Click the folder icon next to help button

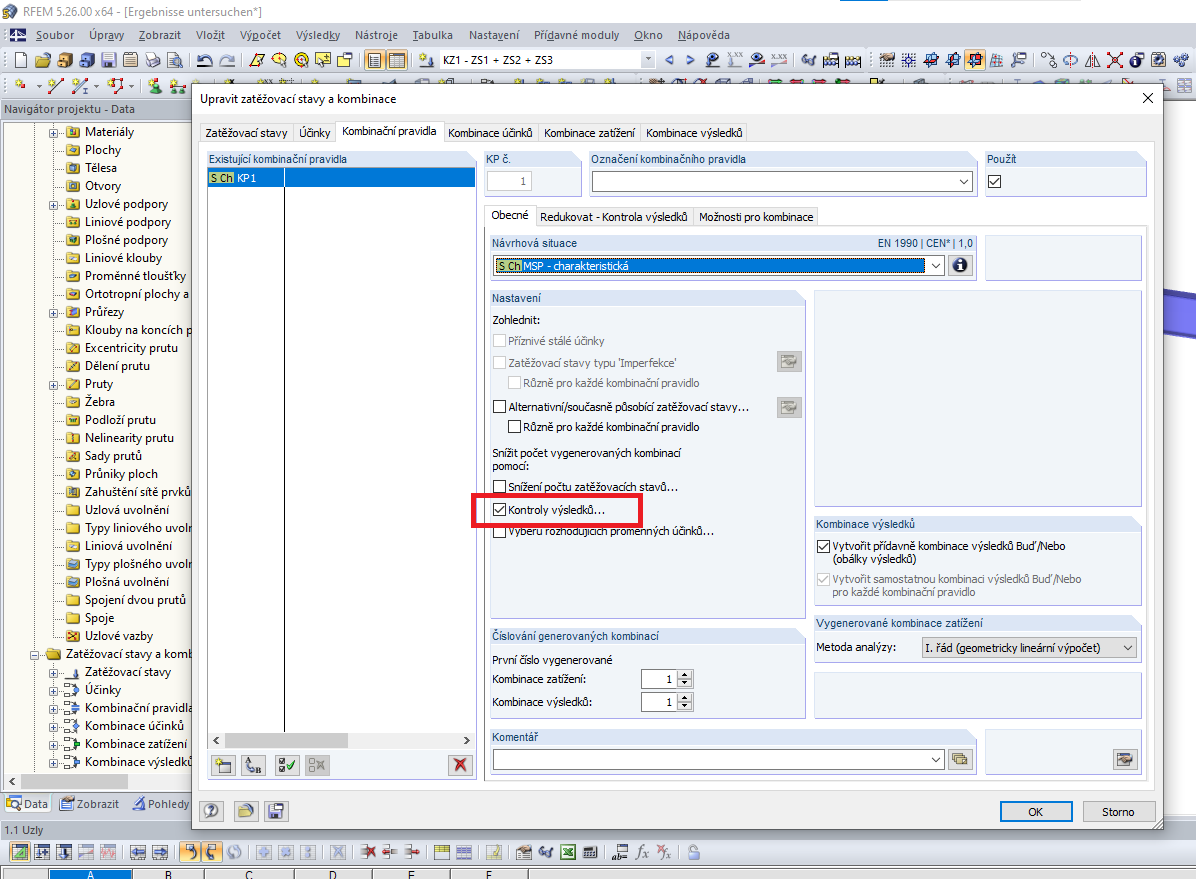245,811
